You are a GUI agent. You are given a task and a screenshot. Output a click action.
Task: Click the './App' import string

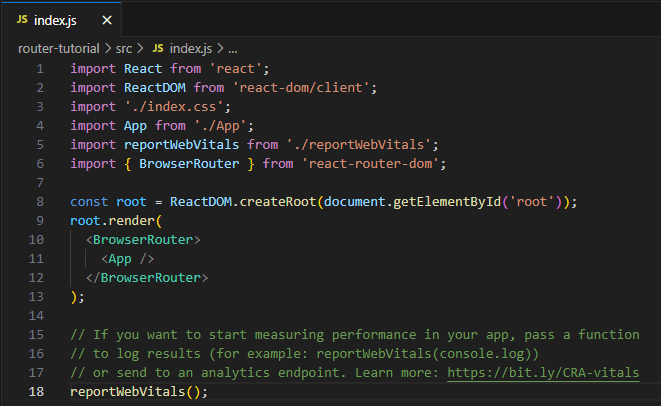tap(220, 126)
